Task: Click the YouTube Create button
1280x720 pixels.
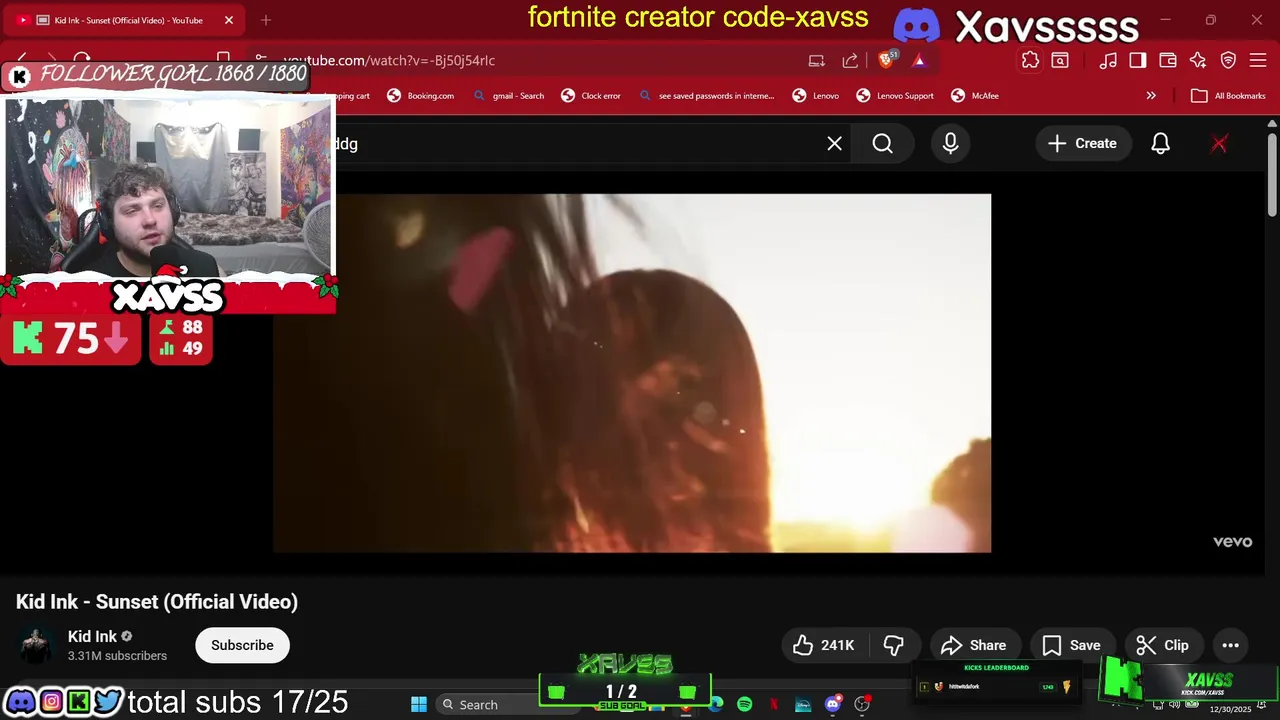Action: 1082,144
